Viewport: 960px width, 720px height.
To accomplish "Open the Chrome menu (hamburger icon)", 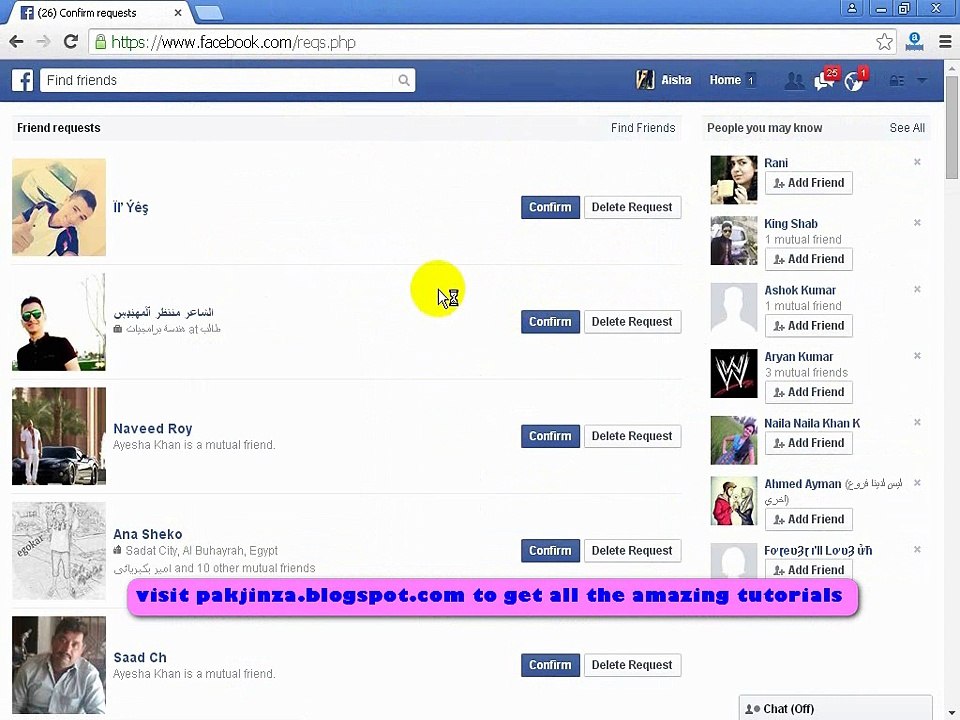I will click(x=945, y=42).
